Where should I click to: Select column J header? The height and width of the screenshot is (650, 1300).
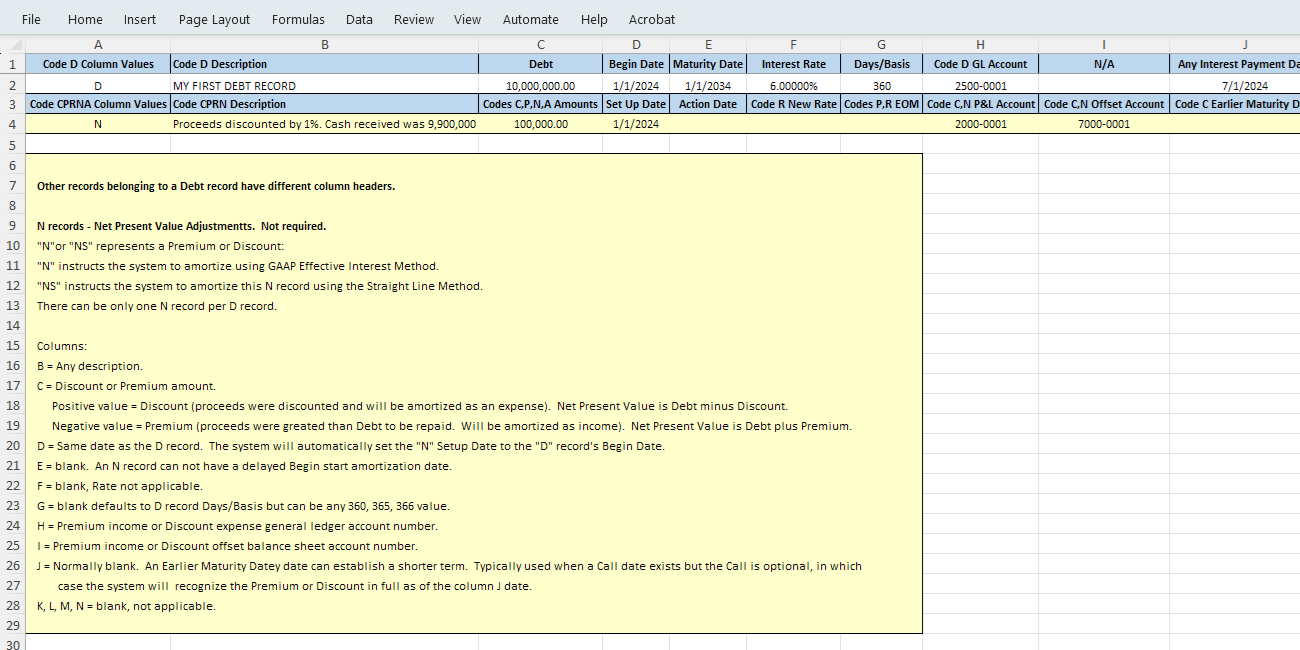pos(1235,44)
